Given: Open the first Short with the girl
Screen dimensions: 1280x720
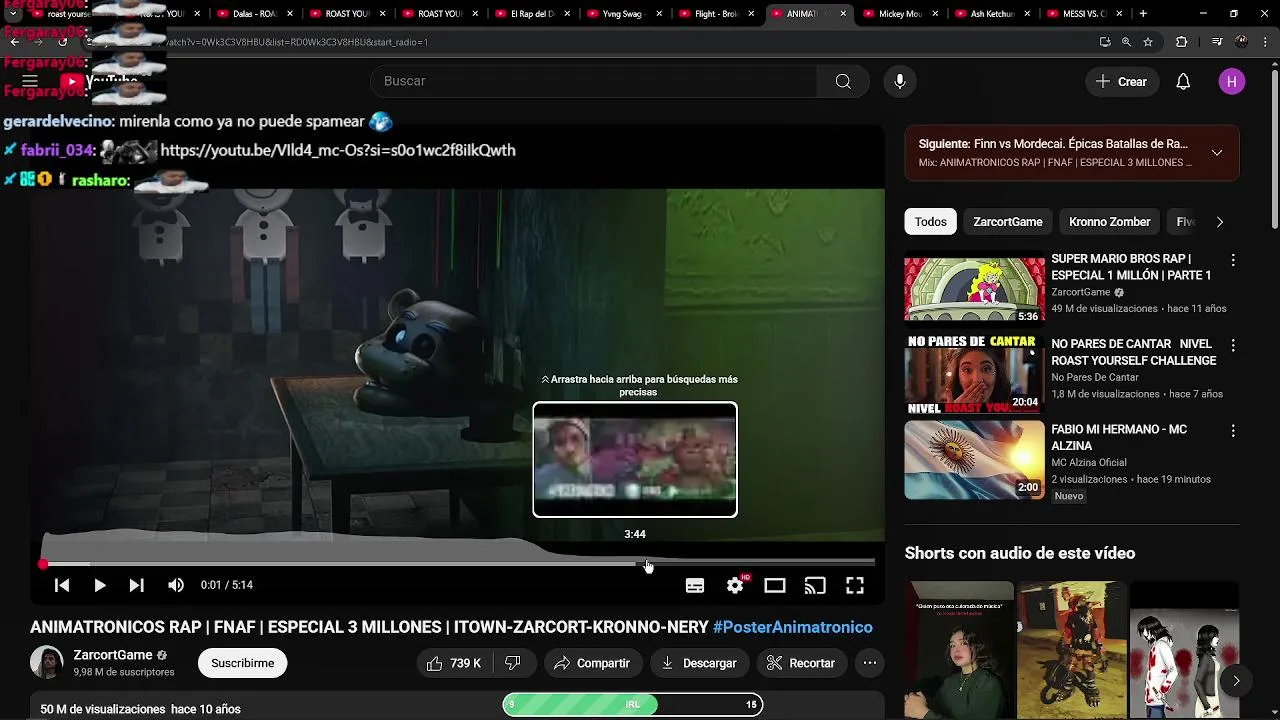Looking at the screenshot, I should coord(960,650).
